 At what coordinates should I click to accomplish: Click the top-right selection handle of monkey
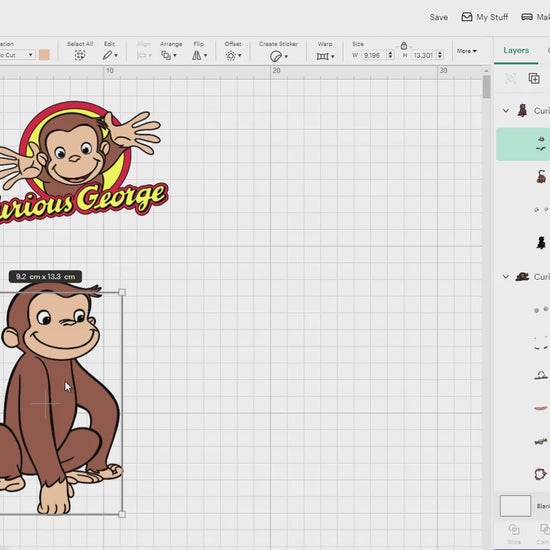(x=122, y=292)
